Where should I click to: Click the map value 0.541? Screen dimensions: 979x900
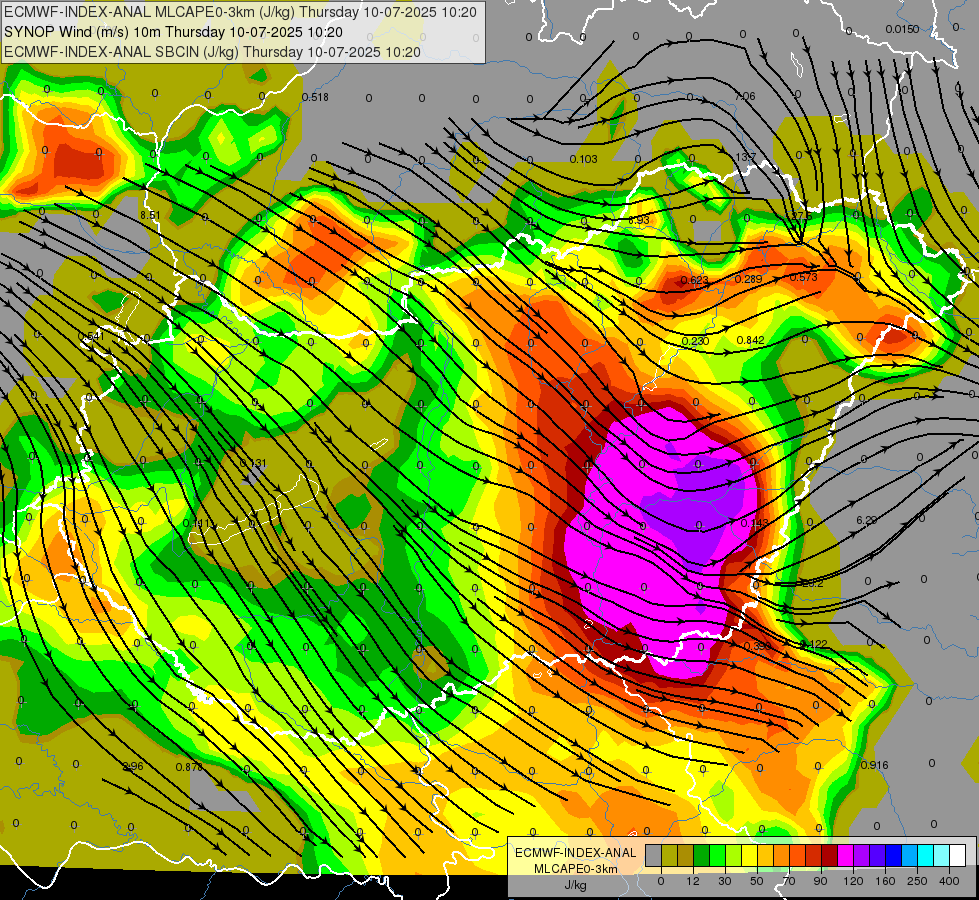pos(91,336)
